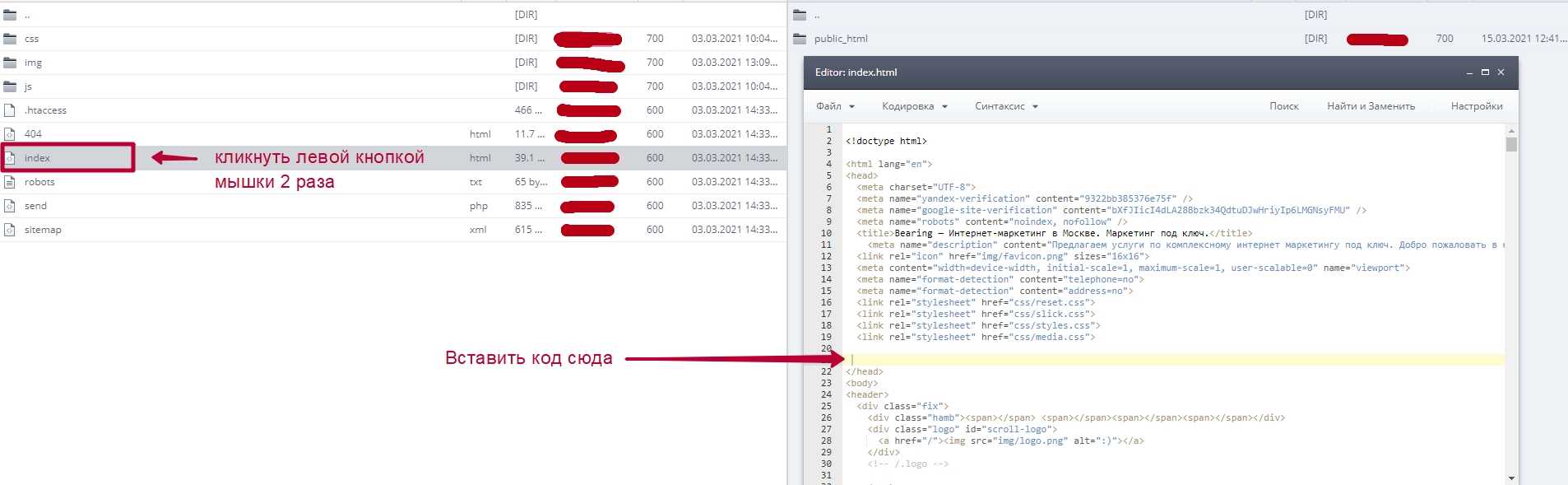The width and height of the screenshot is (1568, 485).
Task: Click the js folder icon
Action: [x=10, y=86]
